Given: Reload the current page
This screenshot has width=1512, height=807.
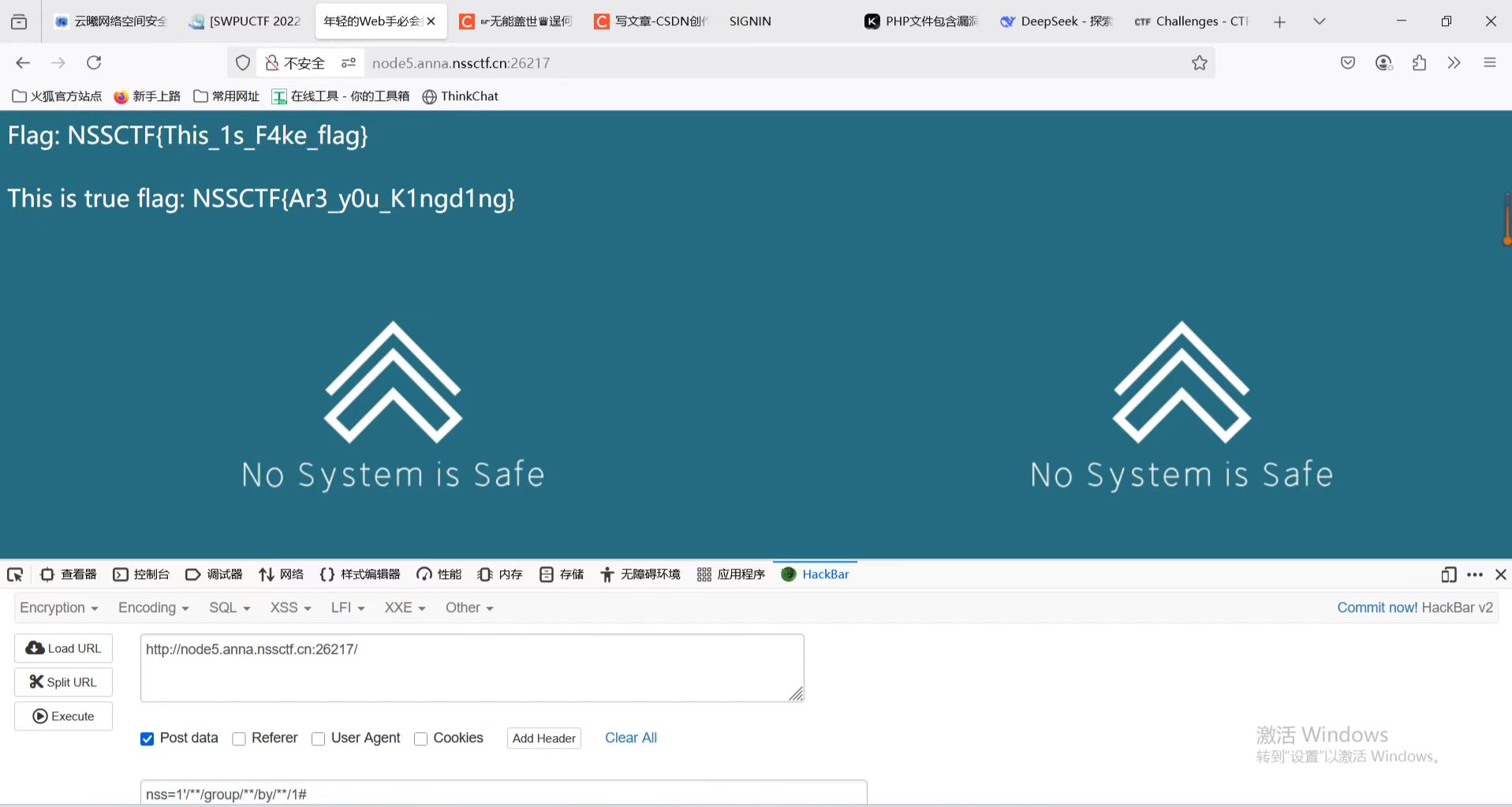Looking at the screenshot, I should pos(94,62).
